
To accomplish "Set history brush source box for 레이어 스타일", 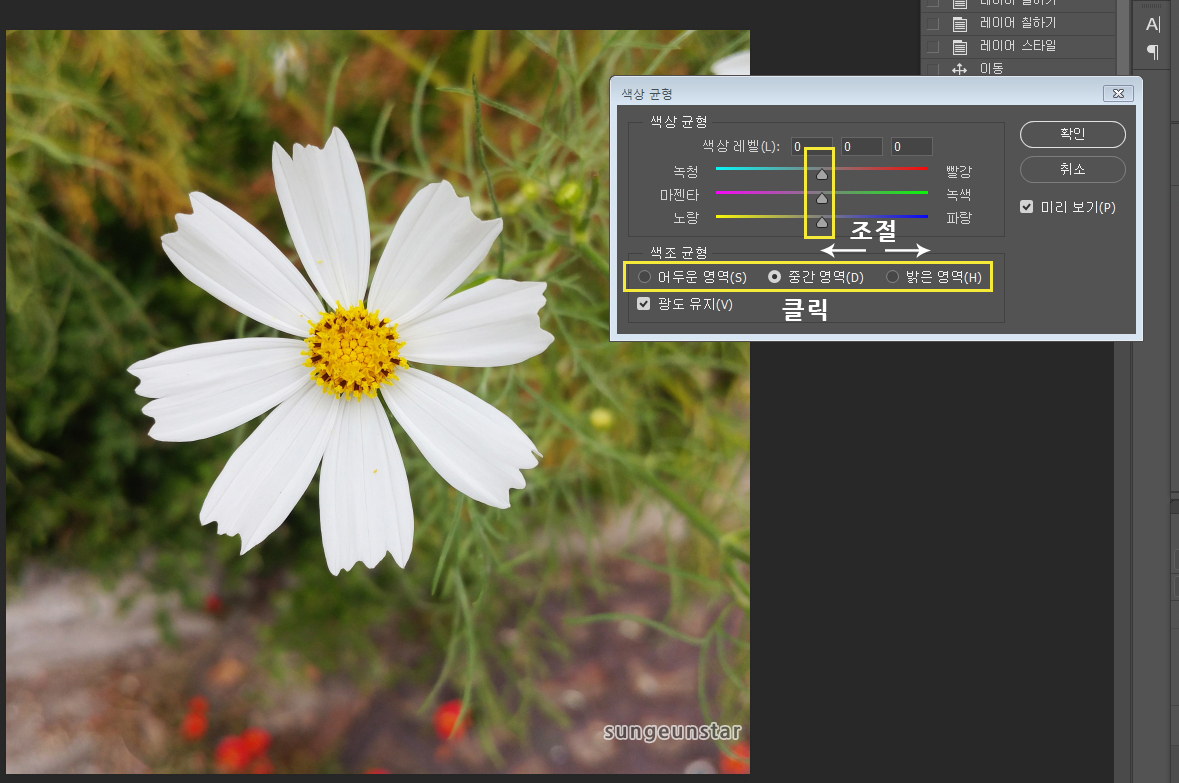I will point(933,47).
